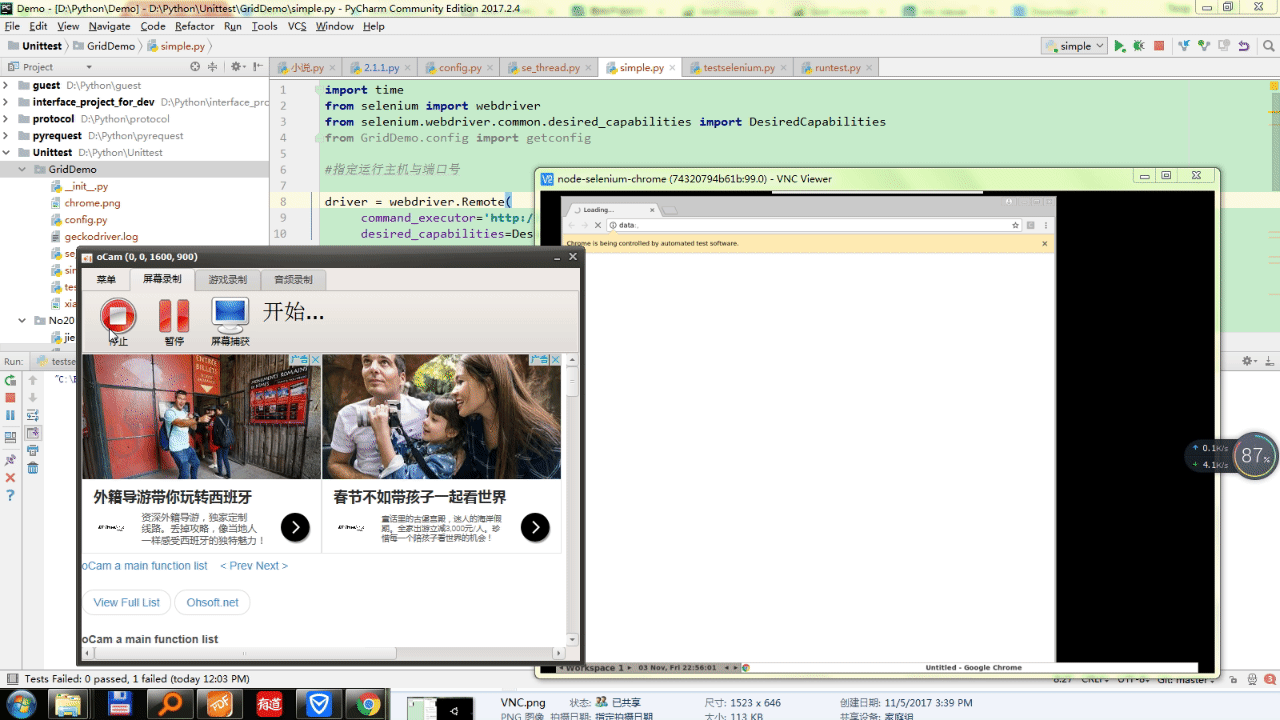
Task: Click Ohsoft.net button in oCam
Action: (x=212, y=603)
